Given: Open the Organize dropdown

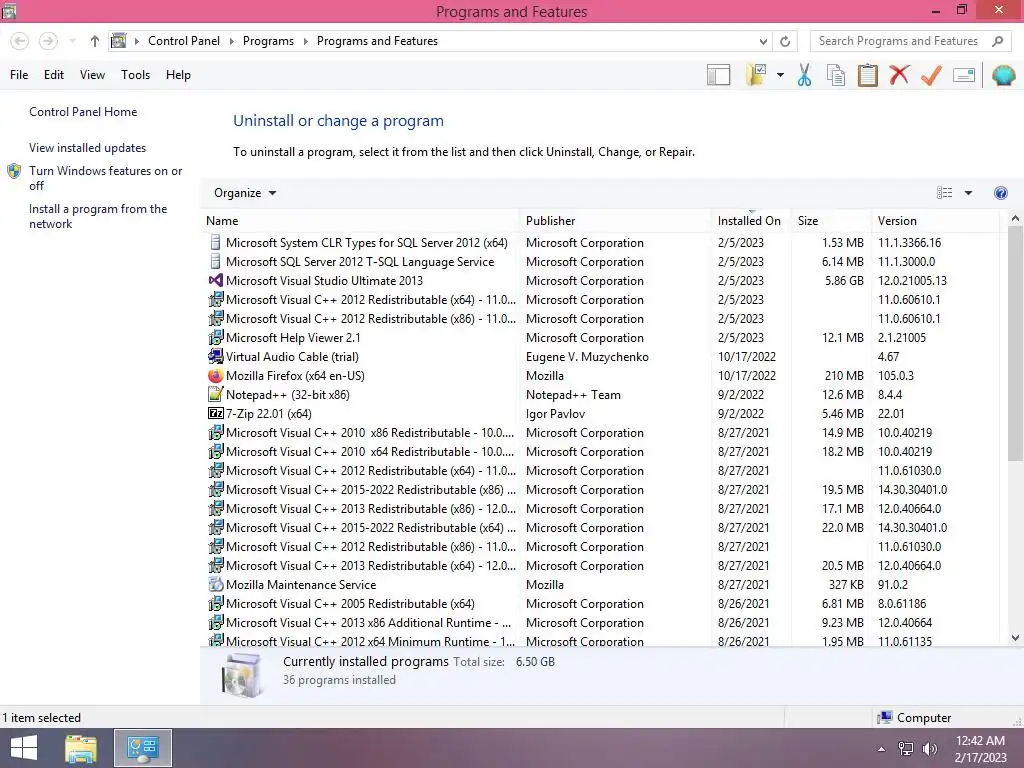Looking at the screenshot, I should click(245, 193).
